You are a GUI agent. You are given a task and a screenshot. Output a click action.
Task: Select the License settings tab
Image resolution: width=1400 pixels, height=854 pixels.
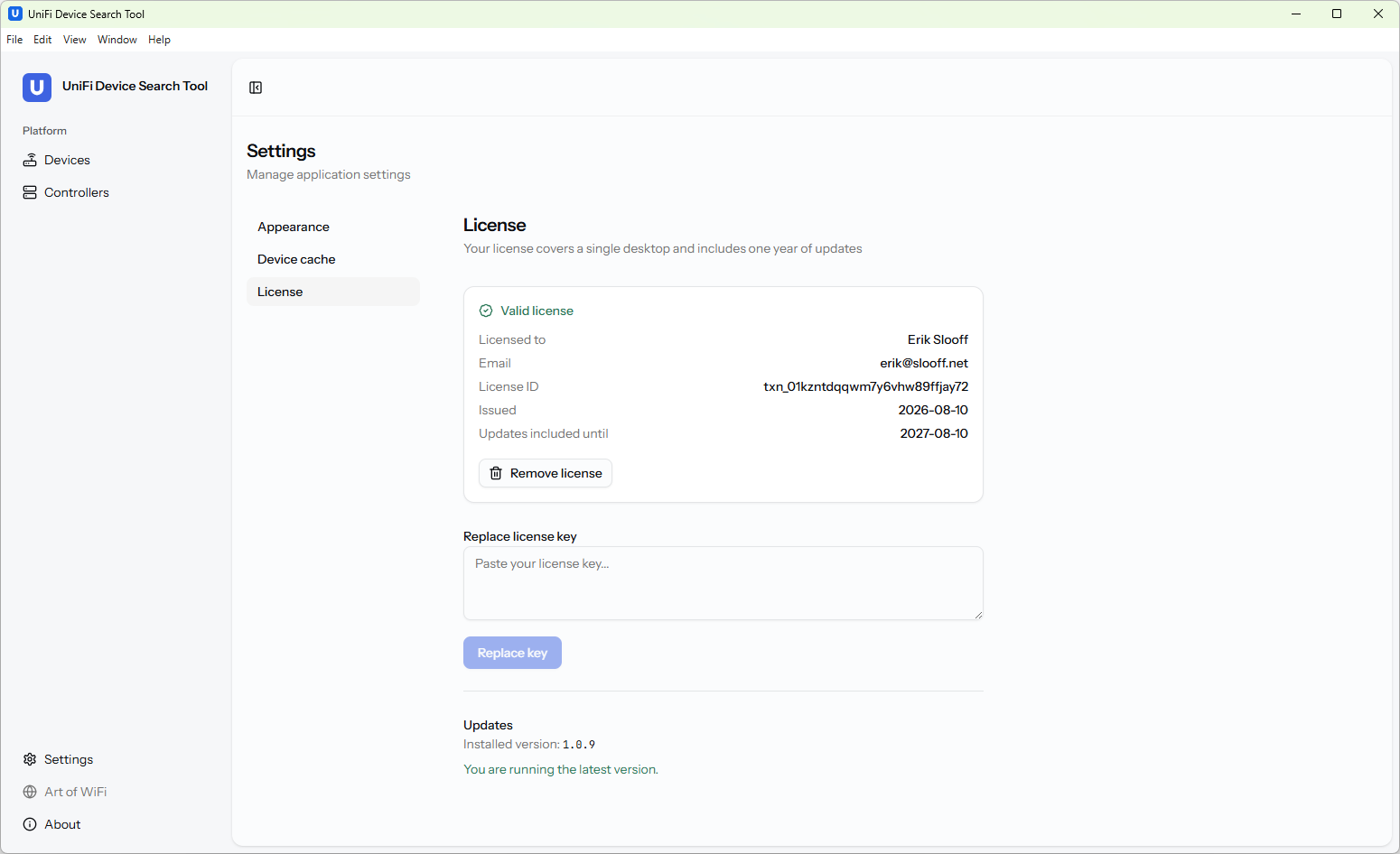[x=333, y=292]
